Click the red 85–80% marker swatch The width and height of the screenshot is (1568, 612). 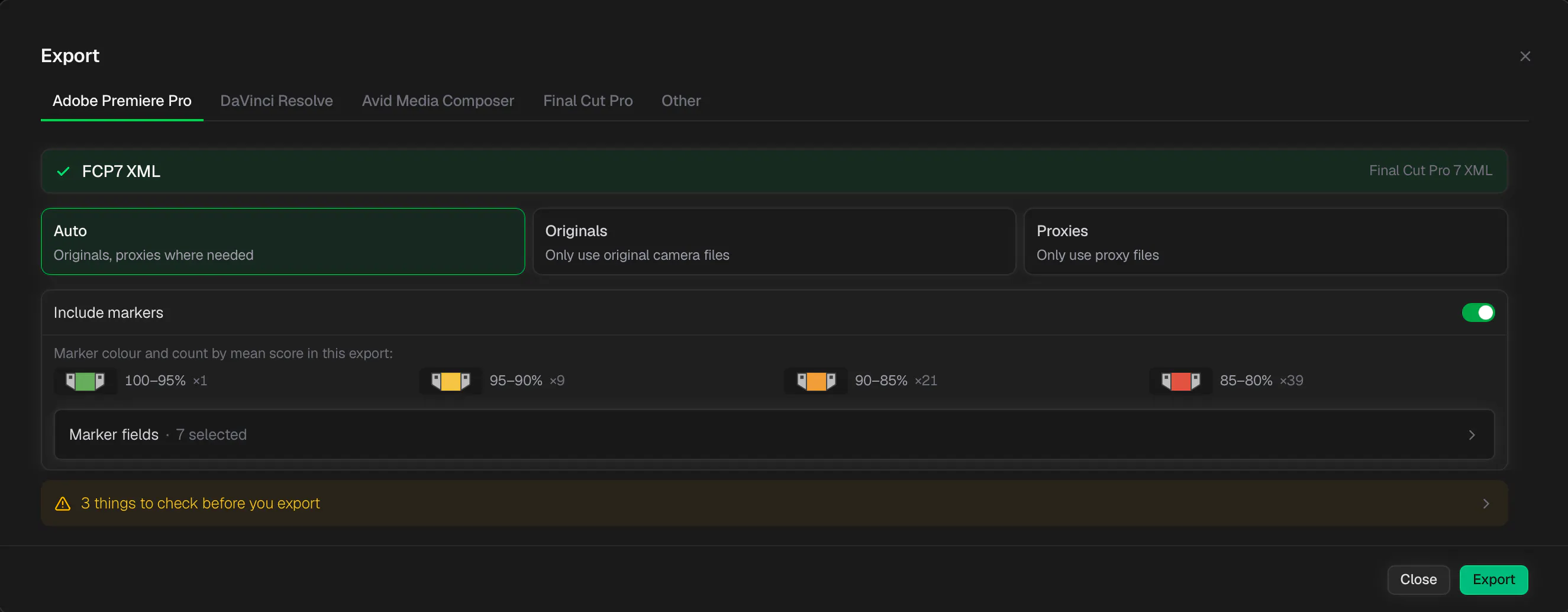[x=1180, y=381]
